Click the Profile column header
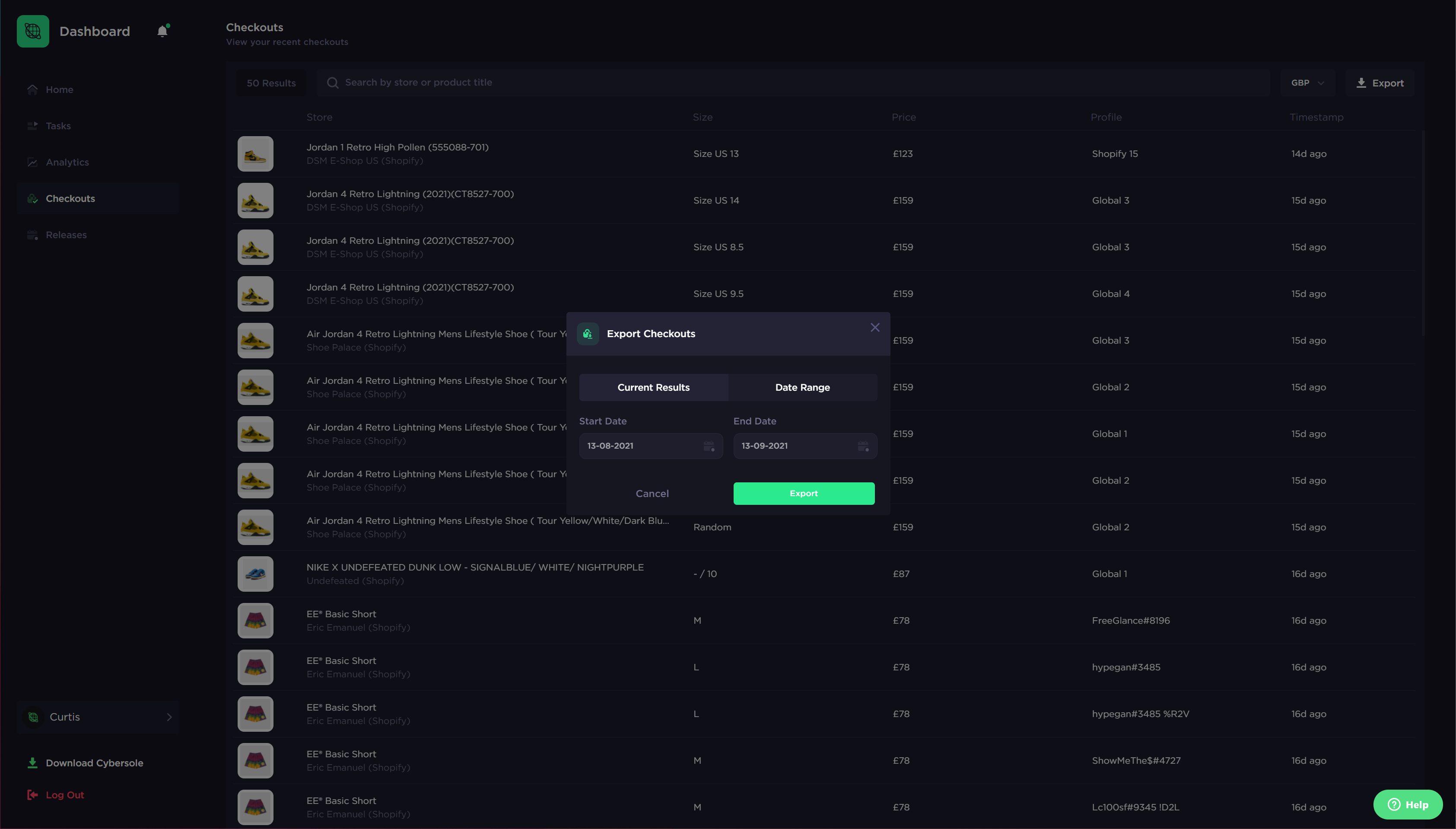1456x829 pixels. coord(1106,117)
